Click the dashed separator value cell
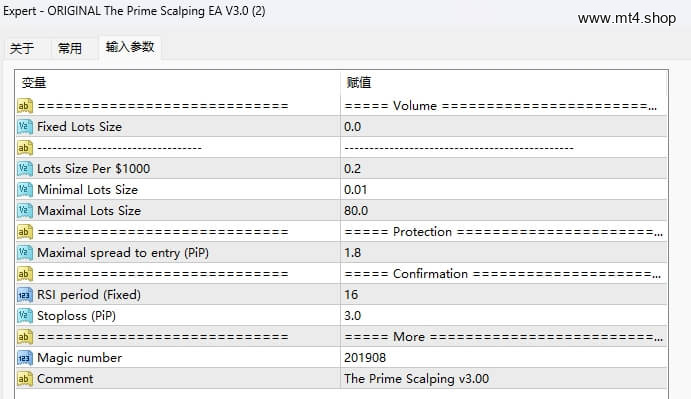 503,148
